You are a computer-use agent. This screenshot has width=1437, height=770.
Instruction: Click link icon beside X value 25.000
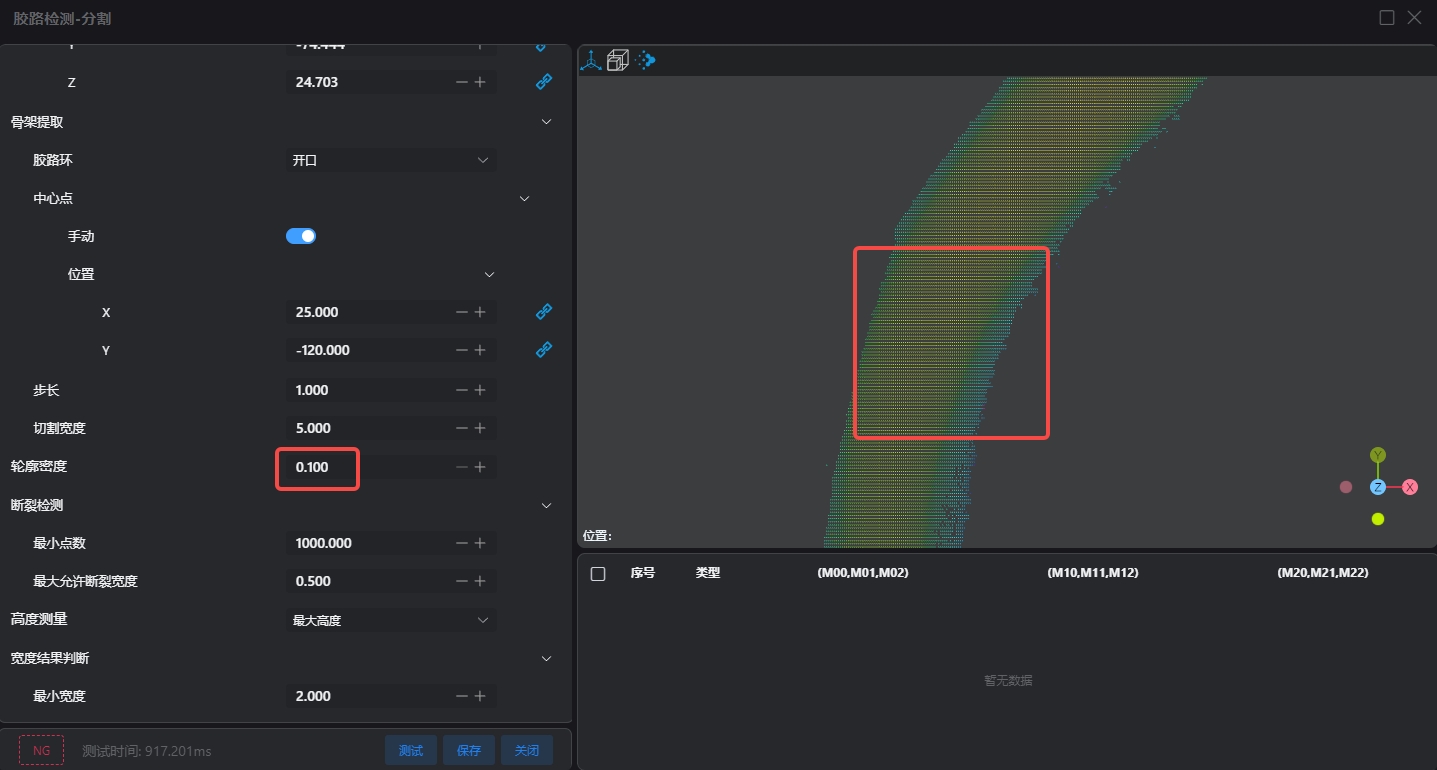[544, 312]
